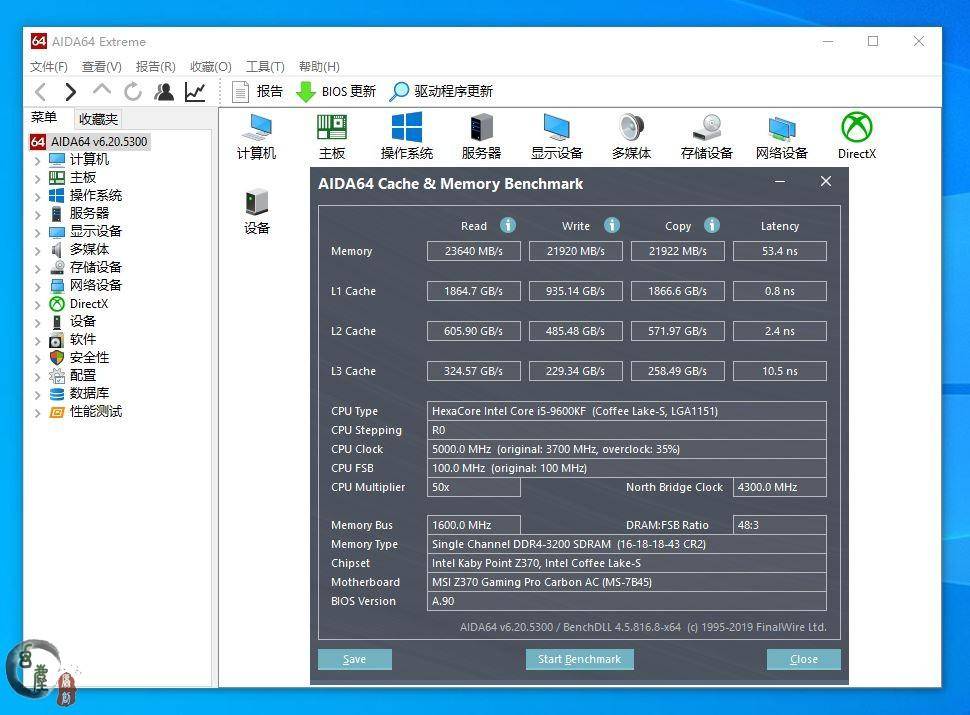The image size is (970, 715).
Task: Click the info icon next to Read
Action: 508,225
